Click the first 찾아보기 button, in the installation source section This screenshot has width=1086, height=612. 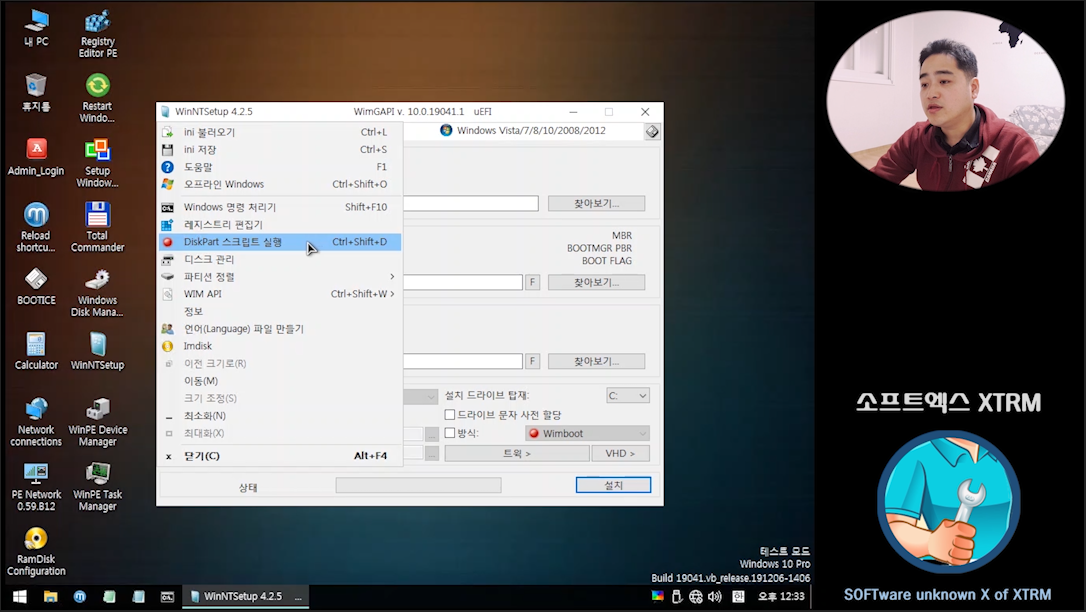click(596, 204)
